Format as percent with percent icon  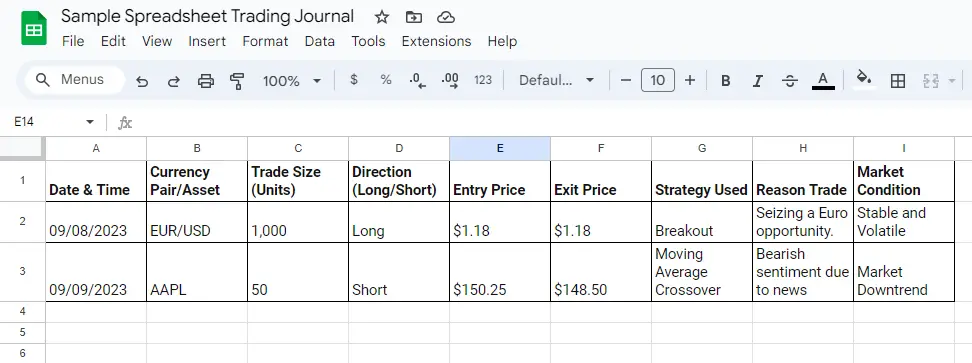[386, 80]
